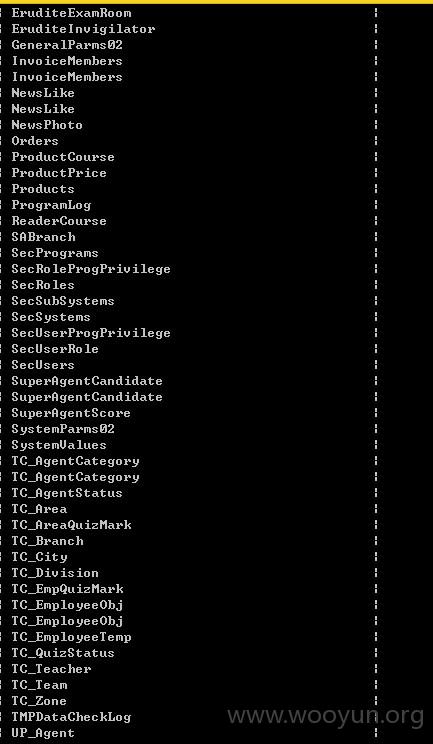Viewport: 433px width, 744px height.
Task: Click the SuperAgentScore row
Action: pyautogui.click(x=71, y=413)
